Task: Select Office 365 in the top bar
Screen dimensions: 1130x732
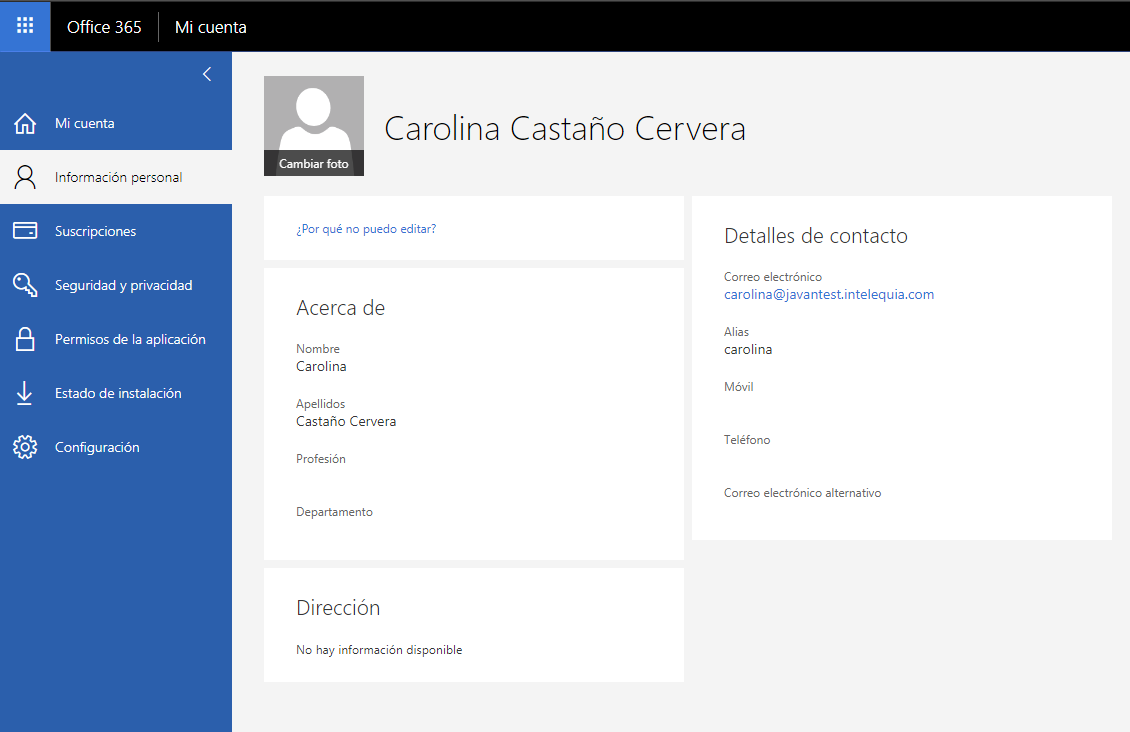Action: pos(104,26)
